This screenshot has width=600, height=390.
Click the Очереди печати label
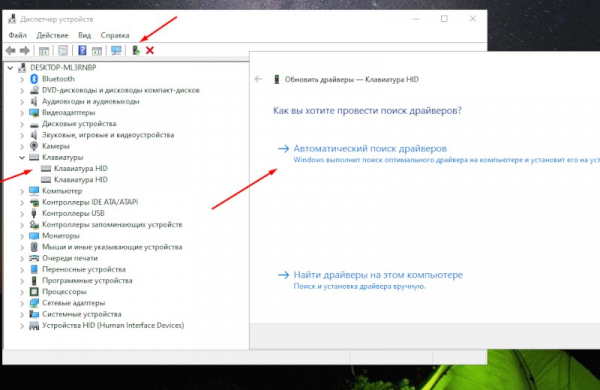click(x=70, y=258)
